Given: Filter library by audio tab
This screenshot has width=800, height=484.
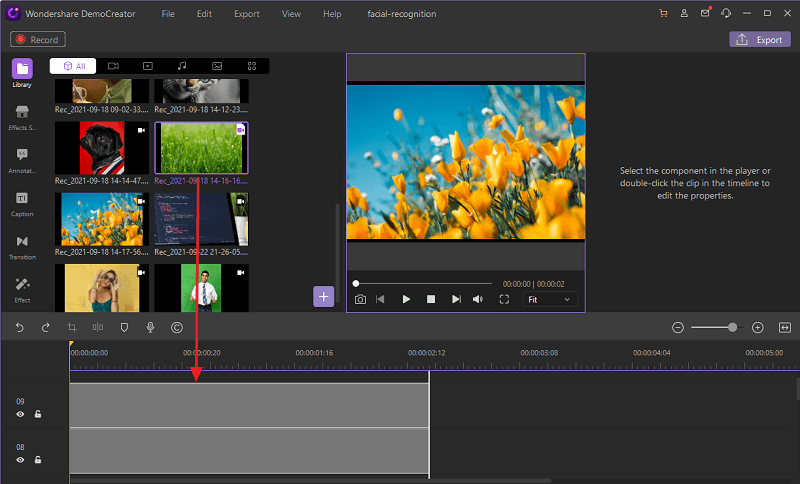Looking at the screenshot, I should 182,66.
